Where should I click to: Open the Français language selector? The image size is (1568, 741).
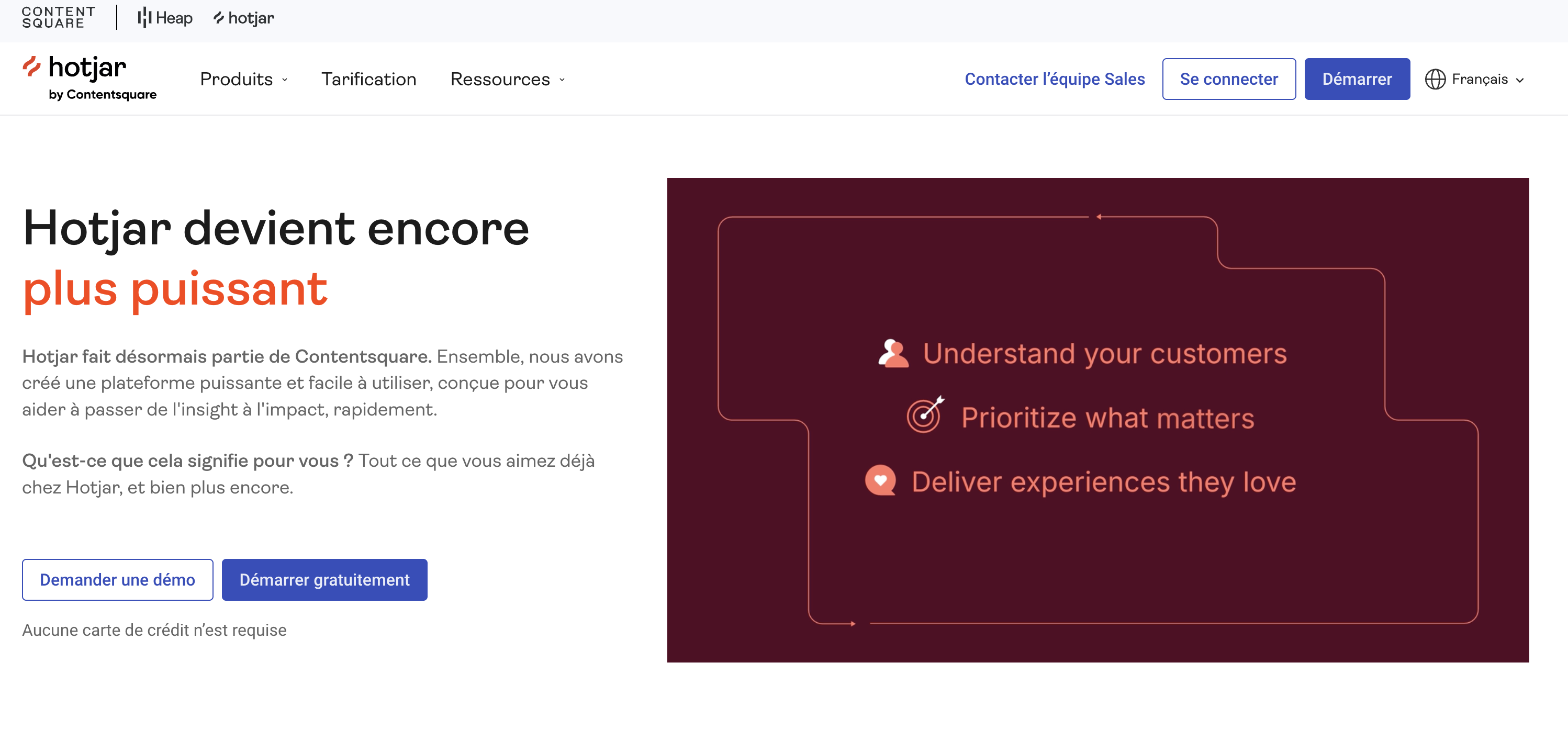[x=1480, y=79]
